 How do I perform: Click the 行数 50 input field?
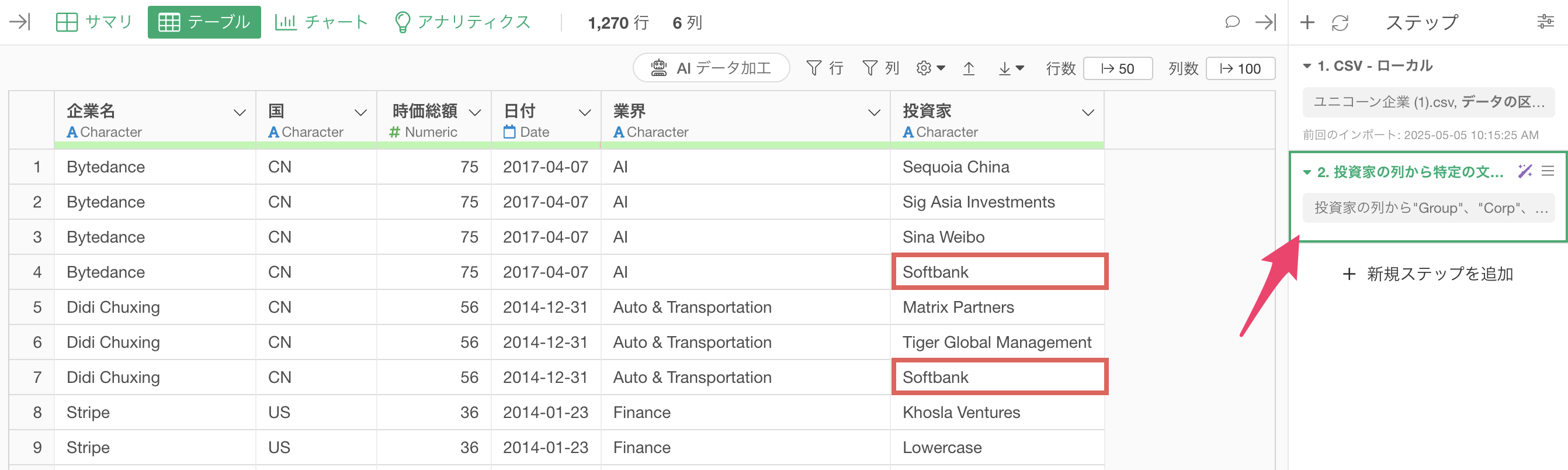[1118, 68]
